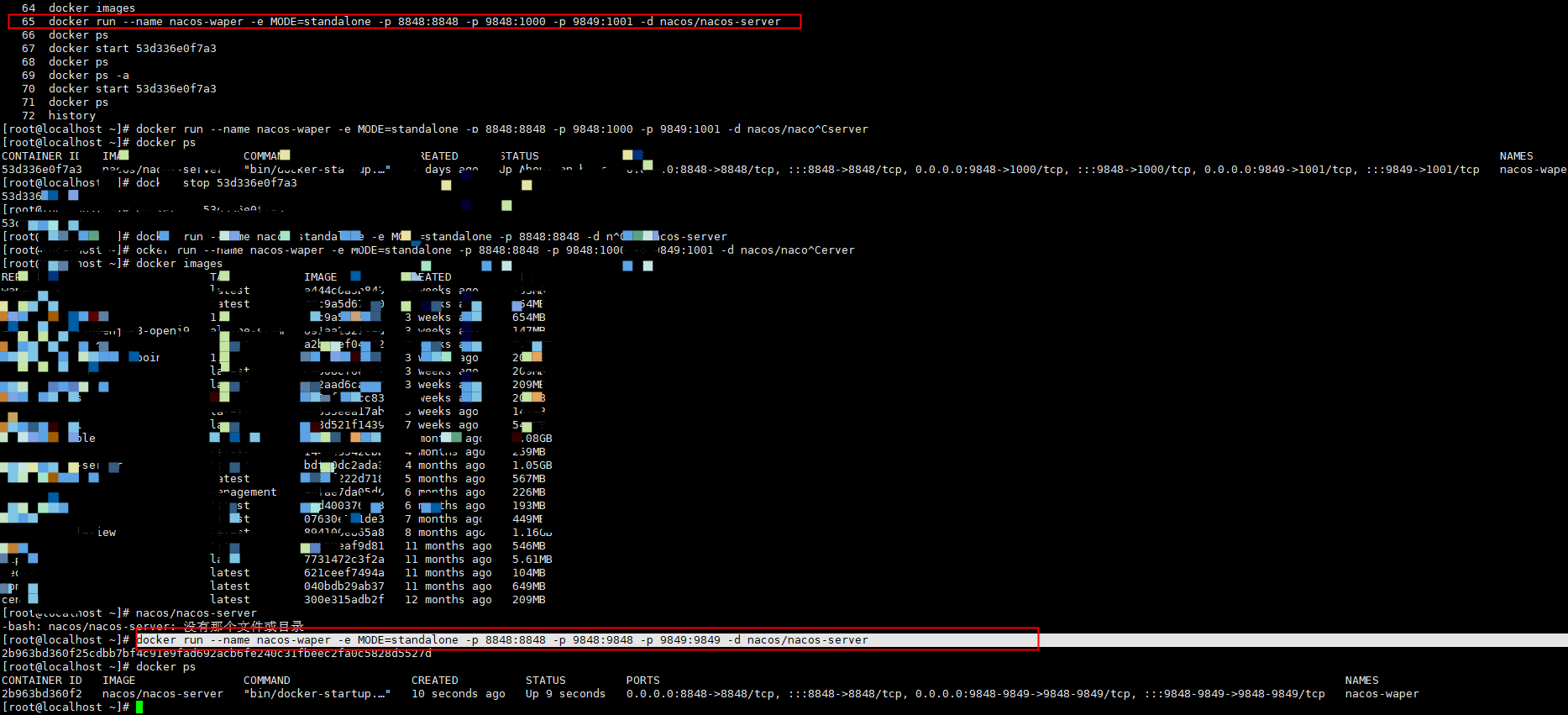Click image size 546MB
The width and height of the screenshot is (1568, 715).
[x=528, y=545]
